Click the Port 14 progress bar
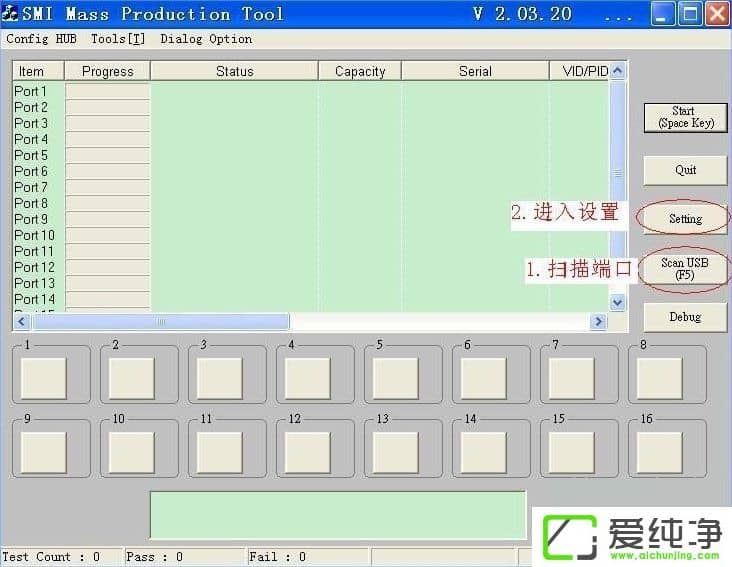This screenshot has height=567, width=732. coord(108,299)
